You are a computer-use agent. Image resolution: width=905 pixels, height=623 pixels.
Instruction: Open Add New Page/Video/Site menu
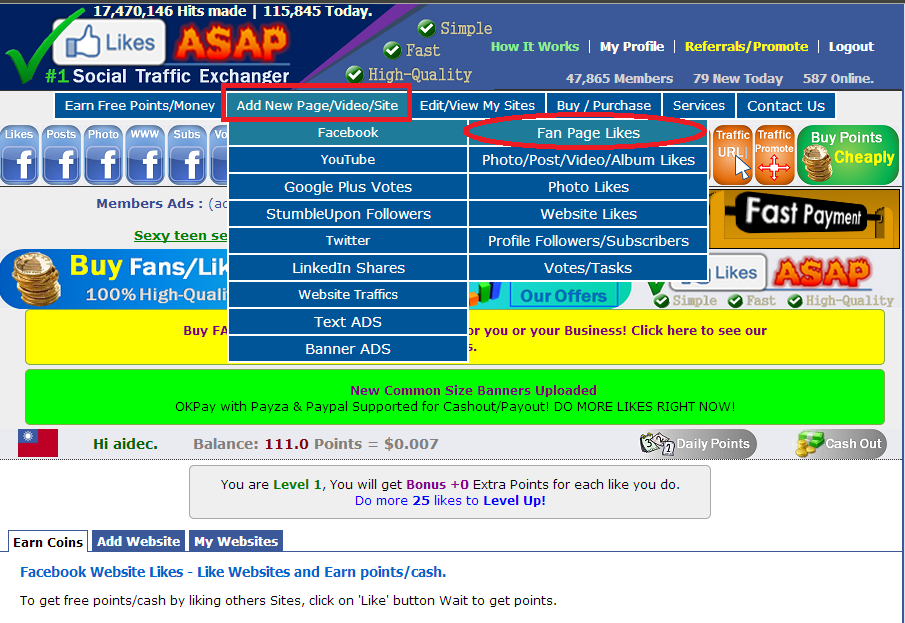click(317, 106)
